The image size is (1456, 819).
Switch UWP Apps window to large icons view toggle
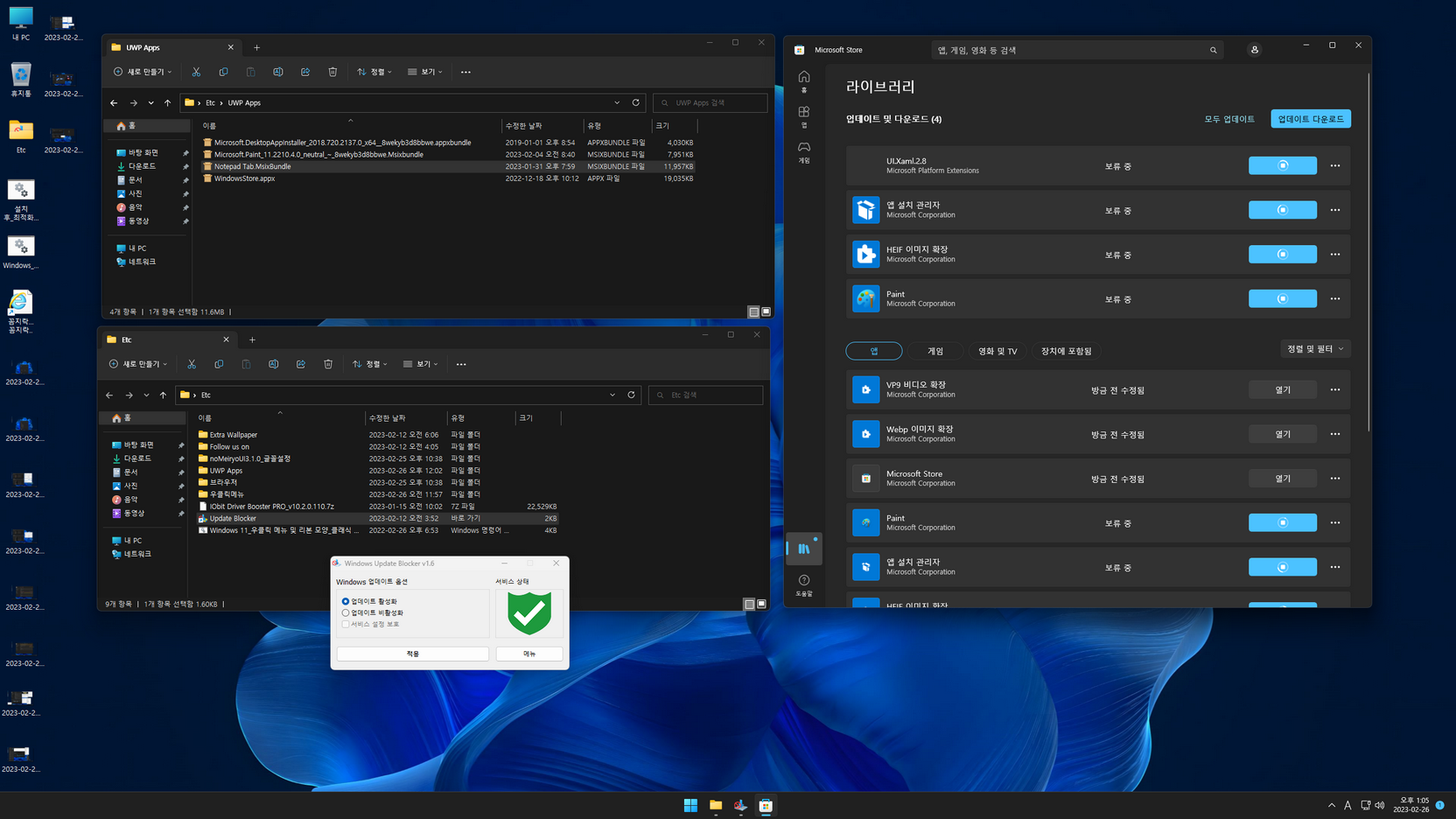pyautogui.click(x=766, y=311)
